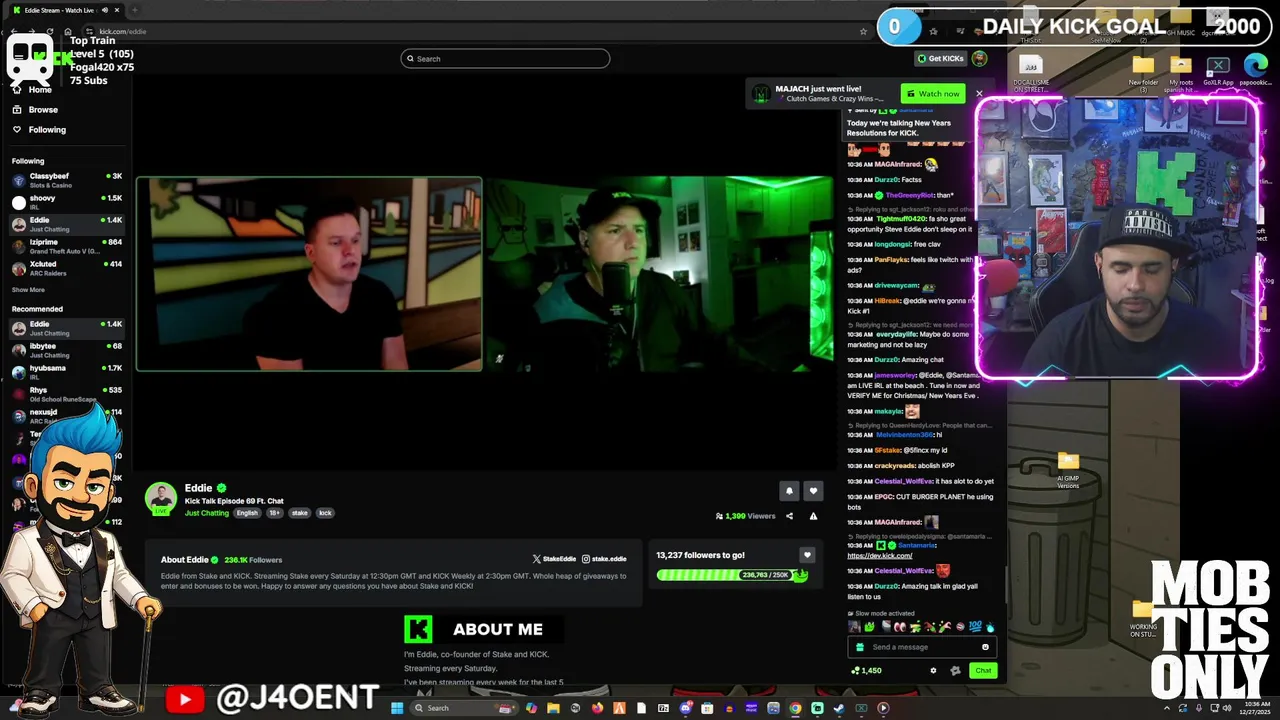Click the gift icon in chat input

tap(860, 647)
